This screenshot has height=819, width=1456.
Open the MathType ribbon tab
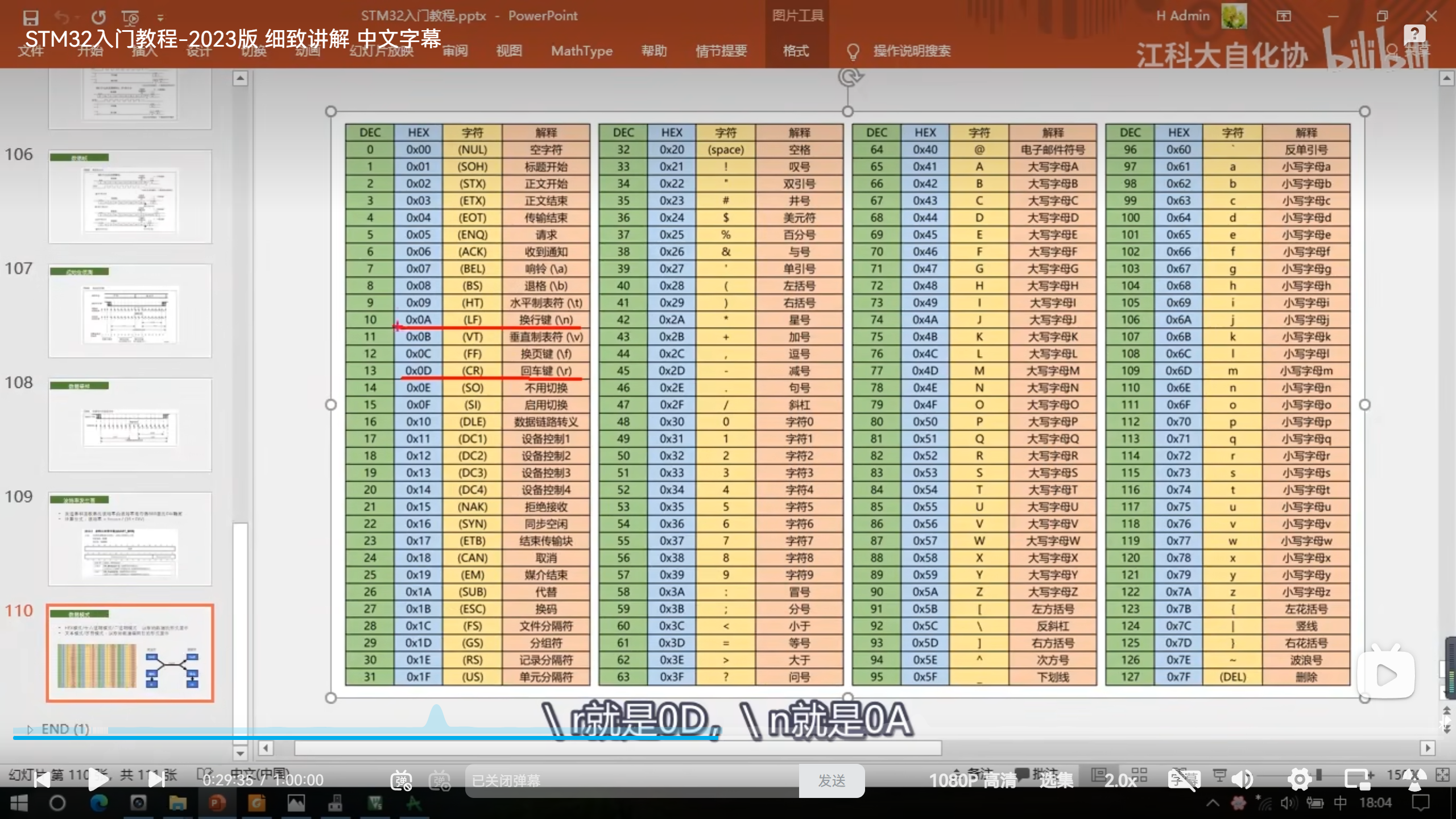tap(581, 51)
